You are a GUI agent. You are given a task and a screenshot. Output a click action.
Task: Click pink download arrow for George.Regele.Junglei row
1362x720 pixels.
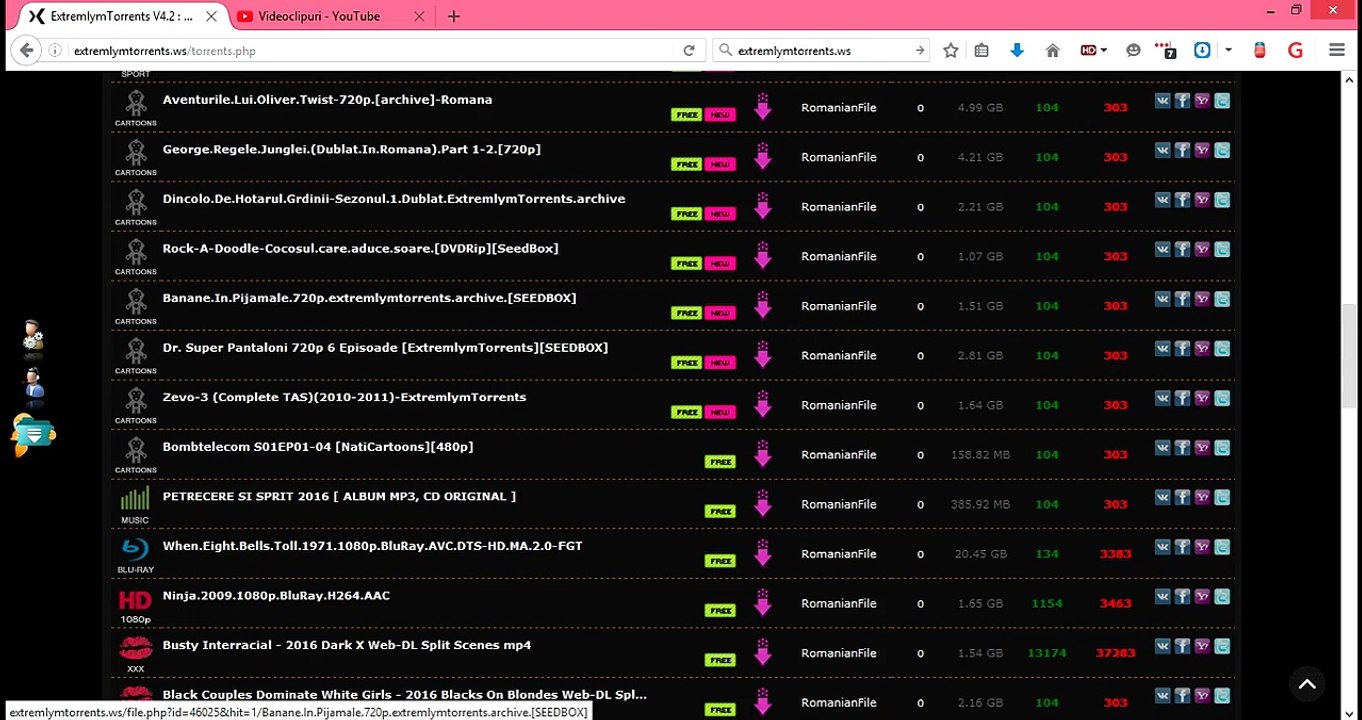click(763, 157)
